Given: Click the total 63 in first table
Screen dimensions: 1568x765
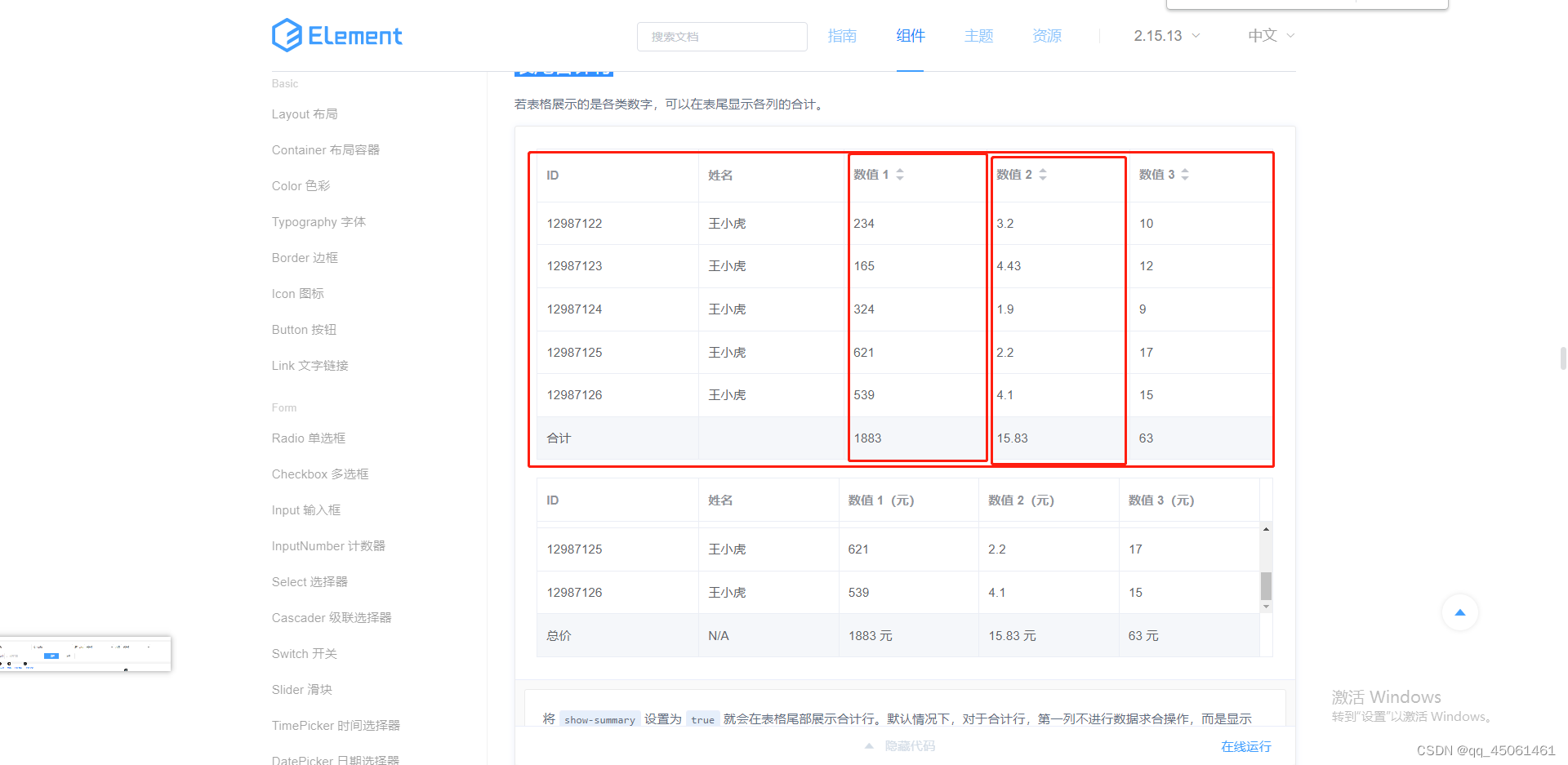Looking at the screenshot, I should click(x=1146, y=438).
